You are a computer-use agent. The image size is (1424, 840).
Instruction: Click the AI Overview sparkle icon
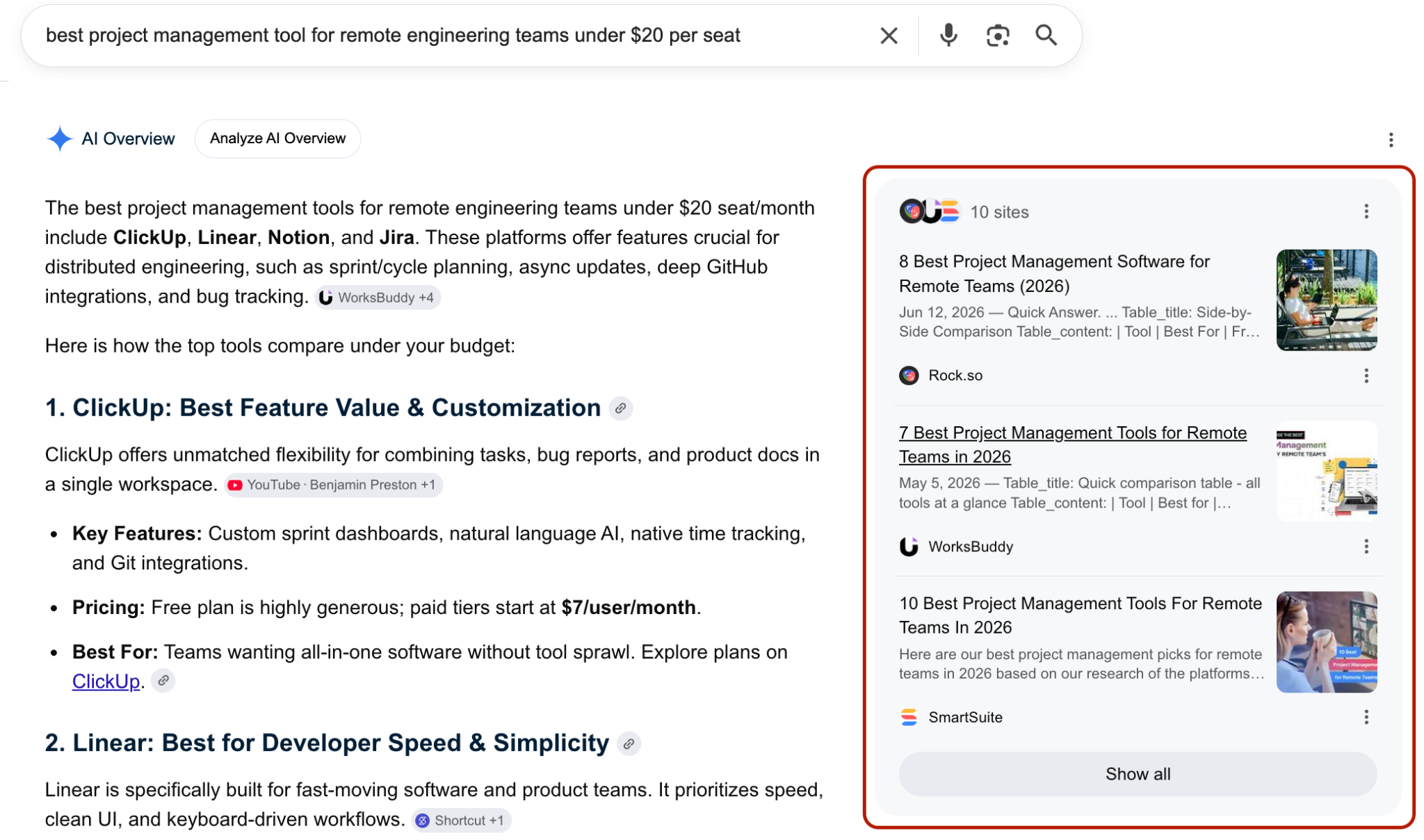(60, 138)
